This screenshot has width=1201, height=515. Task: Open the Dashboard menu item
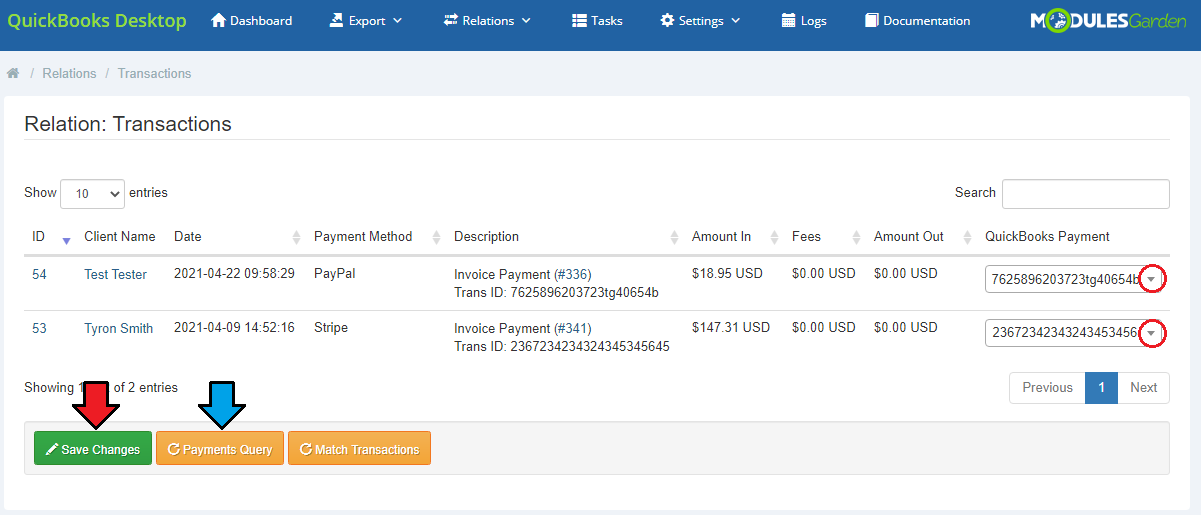(x=252, y=20)
